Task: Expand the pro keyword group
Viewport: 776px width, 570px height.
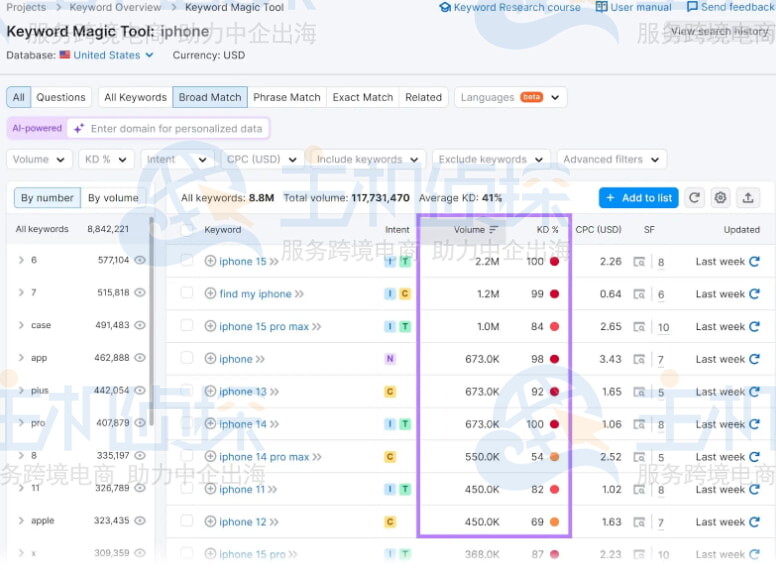Action: coord(21,423)
